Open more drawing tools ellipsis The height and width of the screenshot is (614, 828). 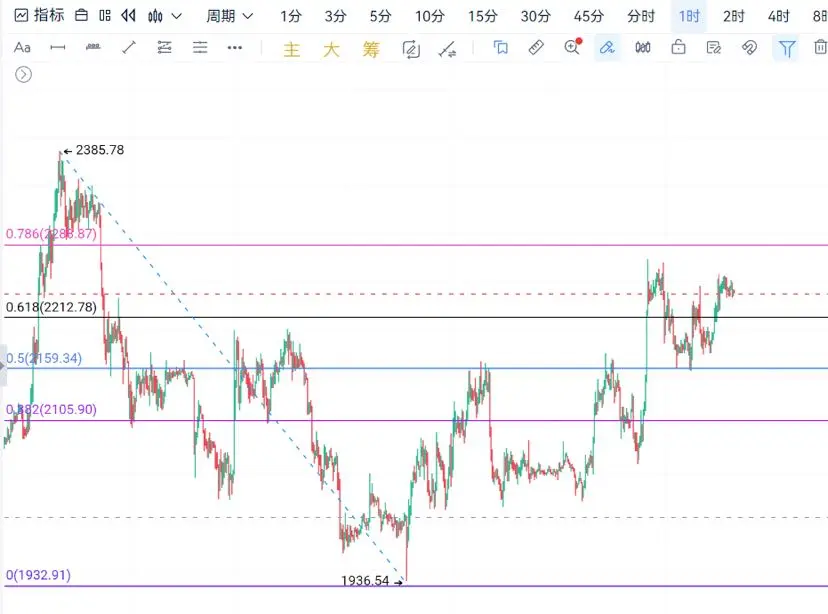tap(234, 48)
